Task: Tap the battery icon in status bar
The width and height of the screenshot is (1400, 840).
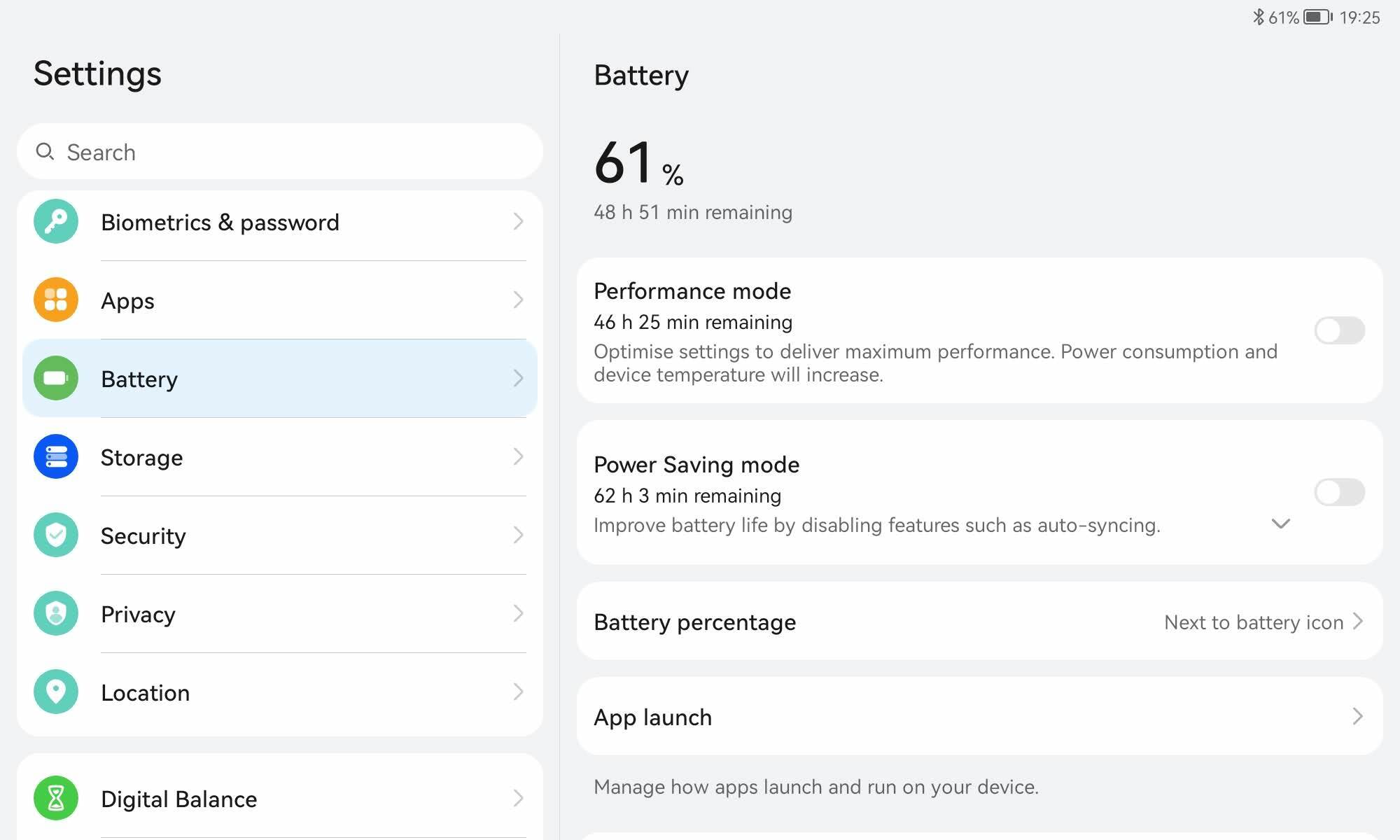Action: tap(1317, 17)
